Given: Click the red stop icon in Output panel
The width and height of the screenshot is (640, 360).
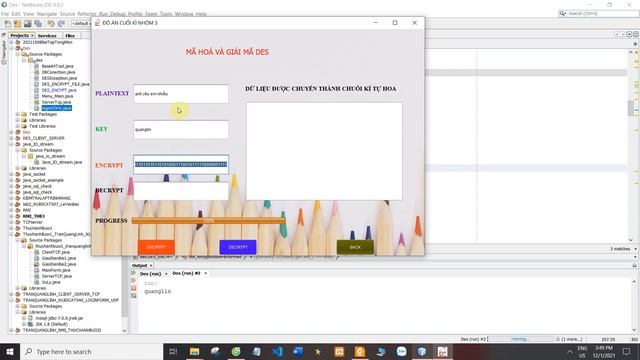Looking at the screenshot, I should (133, 288).
